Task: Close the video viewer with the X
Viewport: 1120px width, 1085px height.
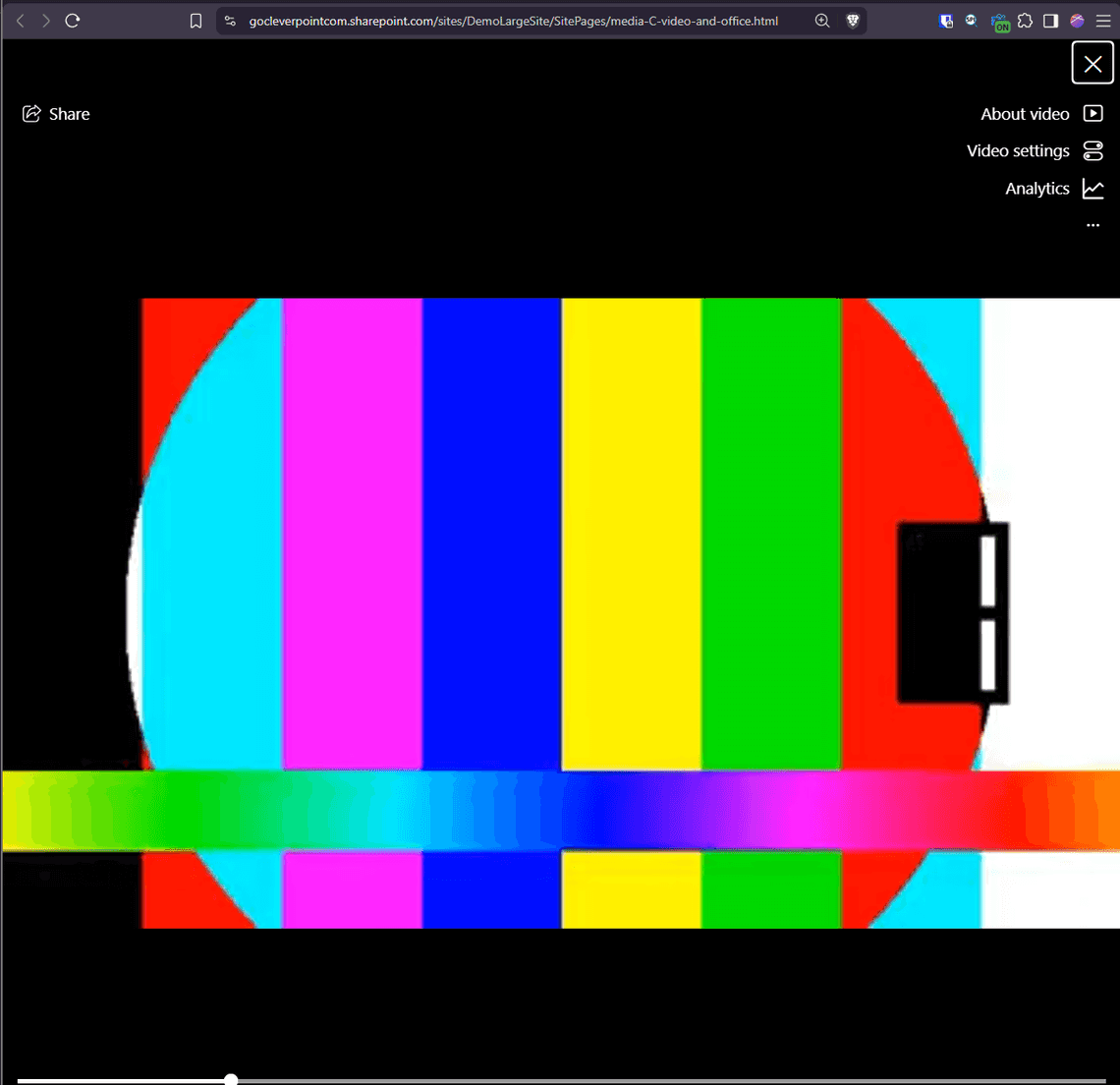Action: coord(1092,64)
